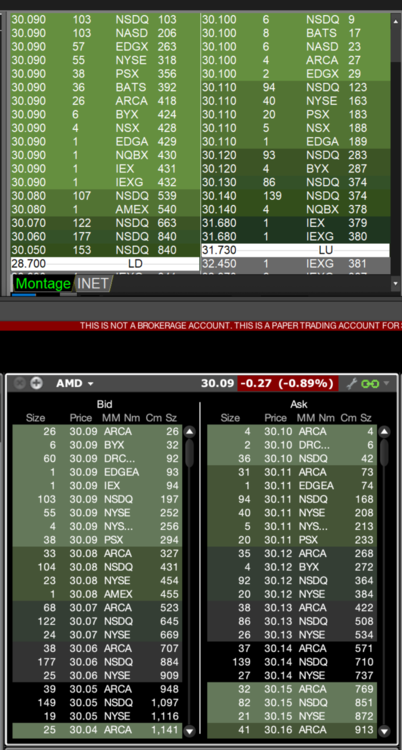Select AMD ask row 30.12 BYX
402x750 pixels.
pos(292,567)
